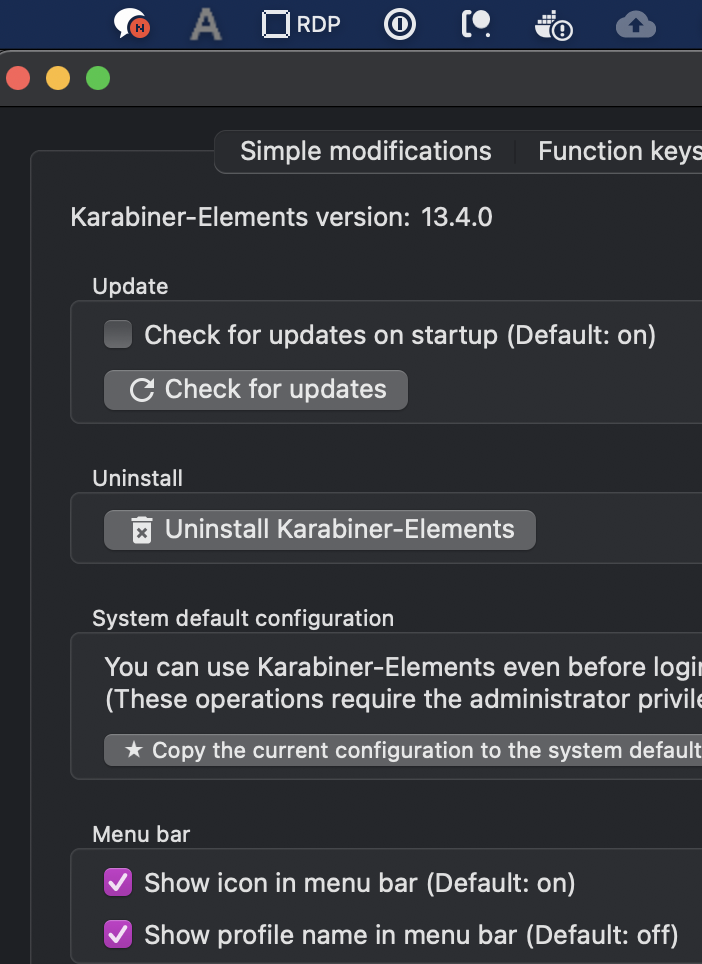Open the RDP menu bar item

tap(301, 24)
